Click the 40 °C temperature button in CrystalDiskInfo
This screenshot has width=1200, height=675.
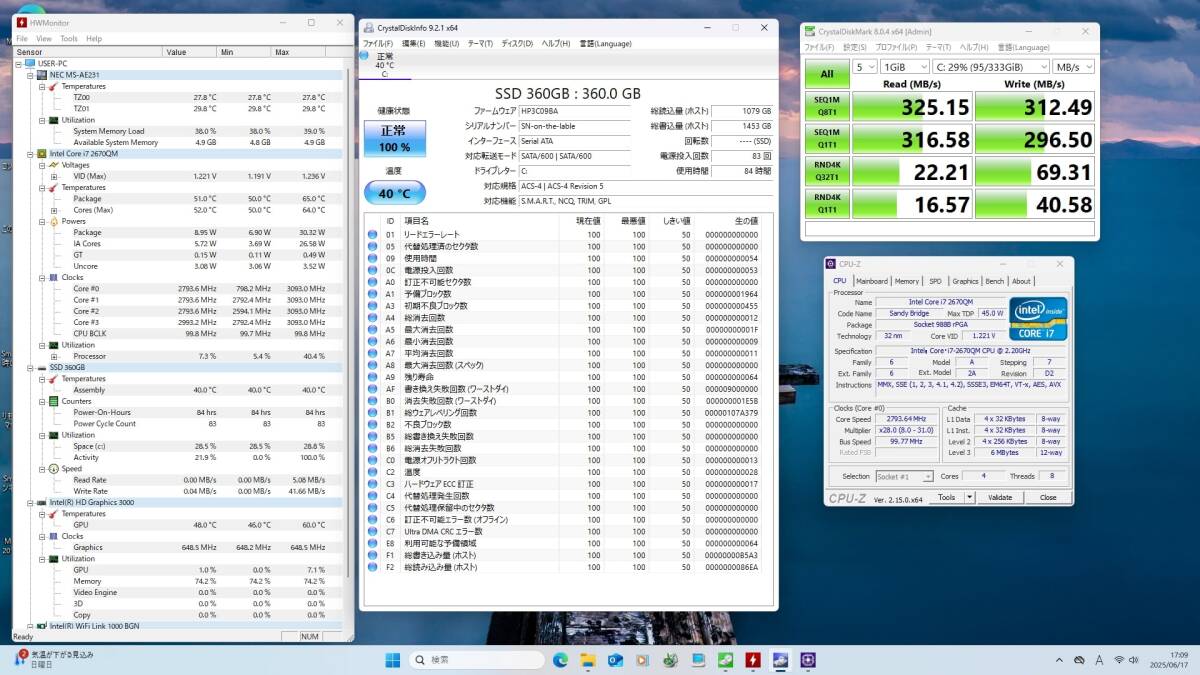[394, 193]
